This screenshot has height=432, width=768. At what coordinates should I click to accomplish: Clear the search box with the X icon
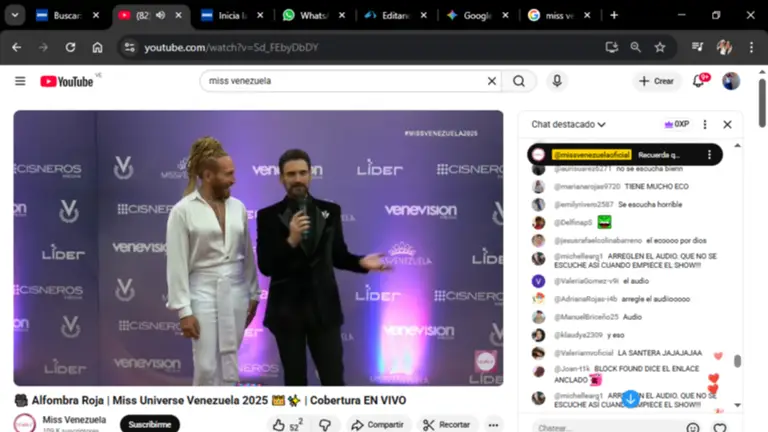[492, 81]
